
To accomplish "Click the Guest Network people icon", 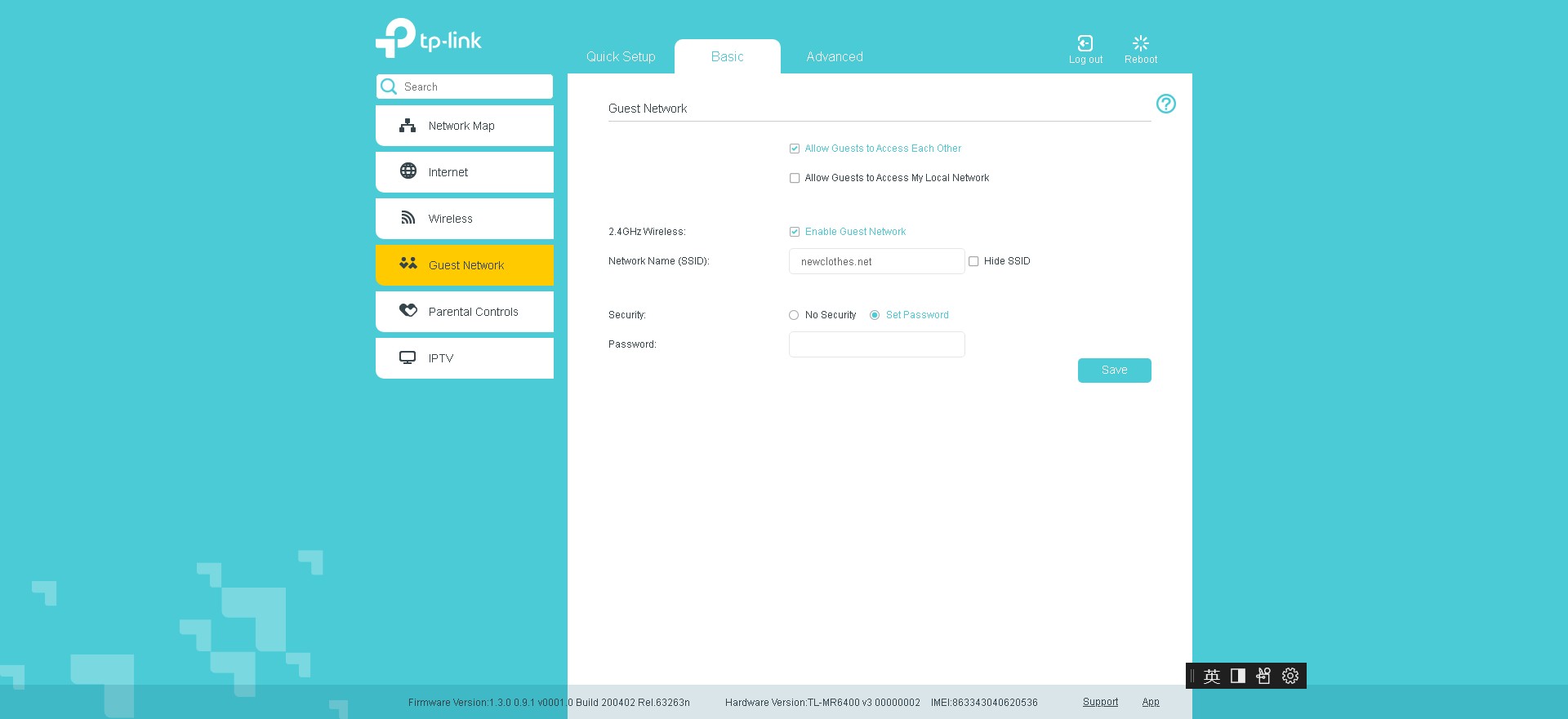I will pos(408,263).
